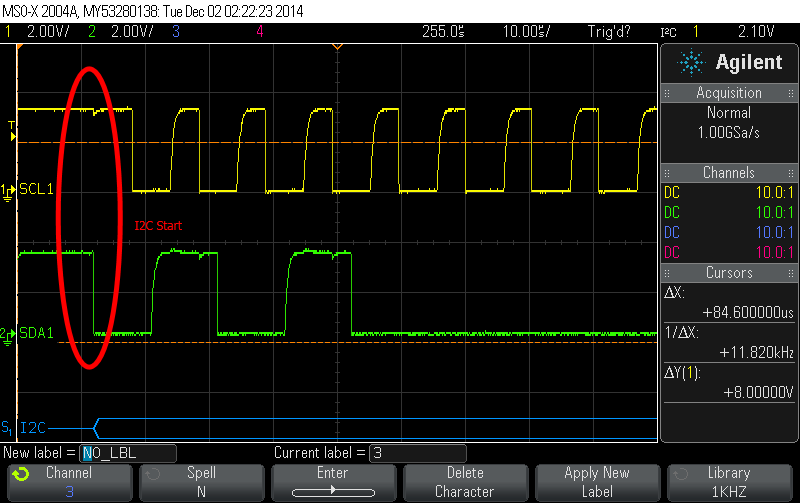Image resolution: width=800 pixels, height=503 pixels.
Task: Open the Channels panel header
Action: click(x=729, y=172)
